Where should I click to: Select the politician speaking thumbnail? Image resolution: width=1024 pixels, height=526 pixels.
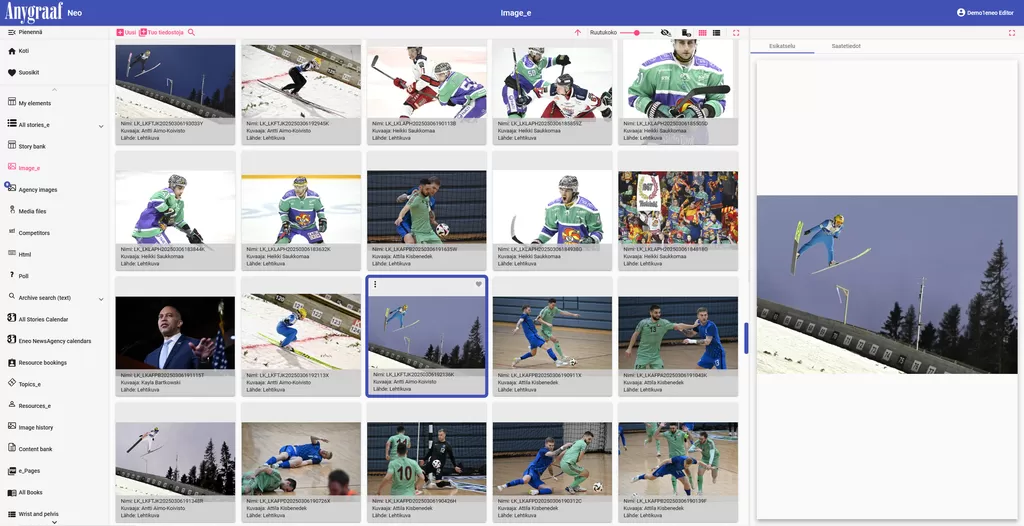[175, 333]
